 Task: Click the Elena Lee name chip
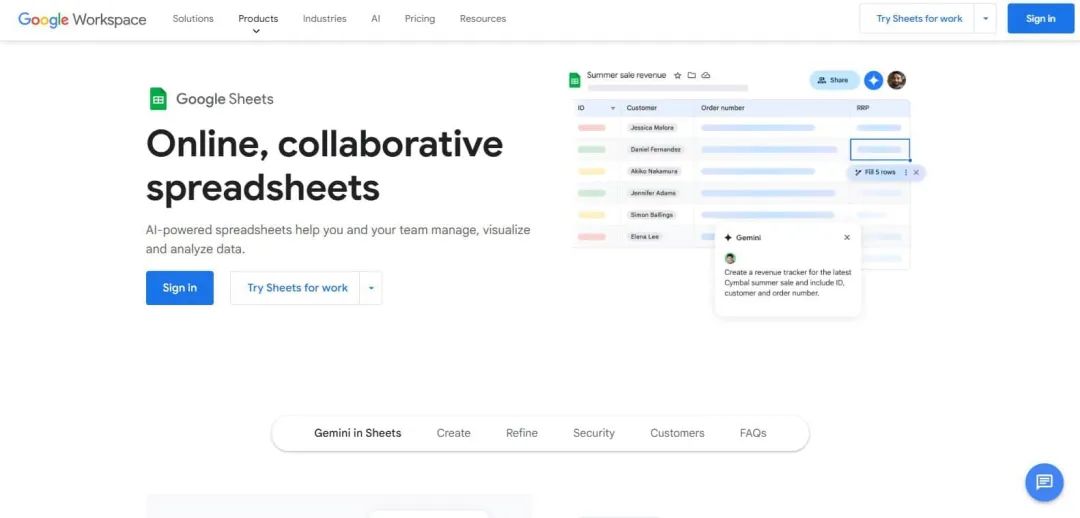pos(644,236)
